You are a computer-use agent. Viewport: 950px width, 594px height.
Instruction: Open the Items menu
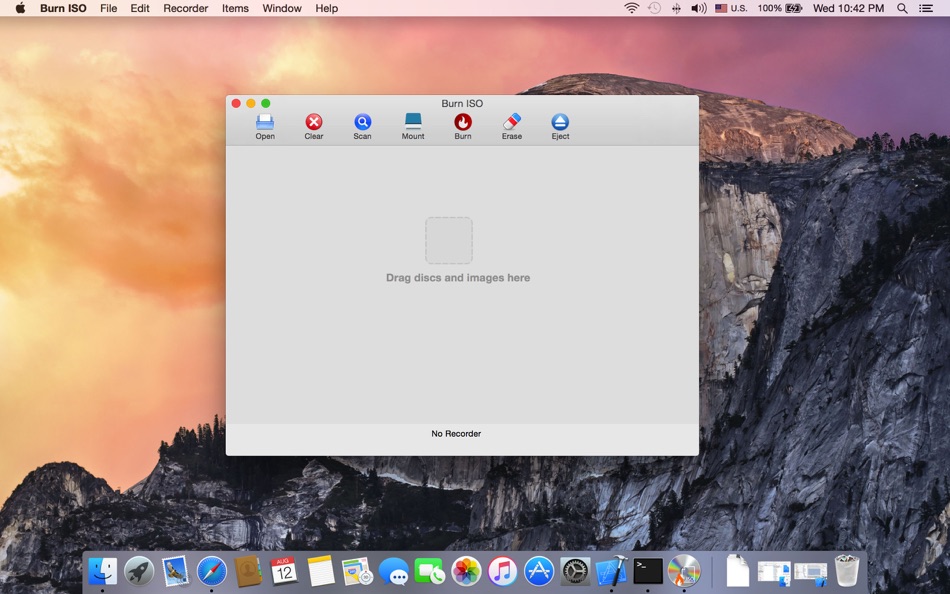pyautogui.click(x=235, y=8)
